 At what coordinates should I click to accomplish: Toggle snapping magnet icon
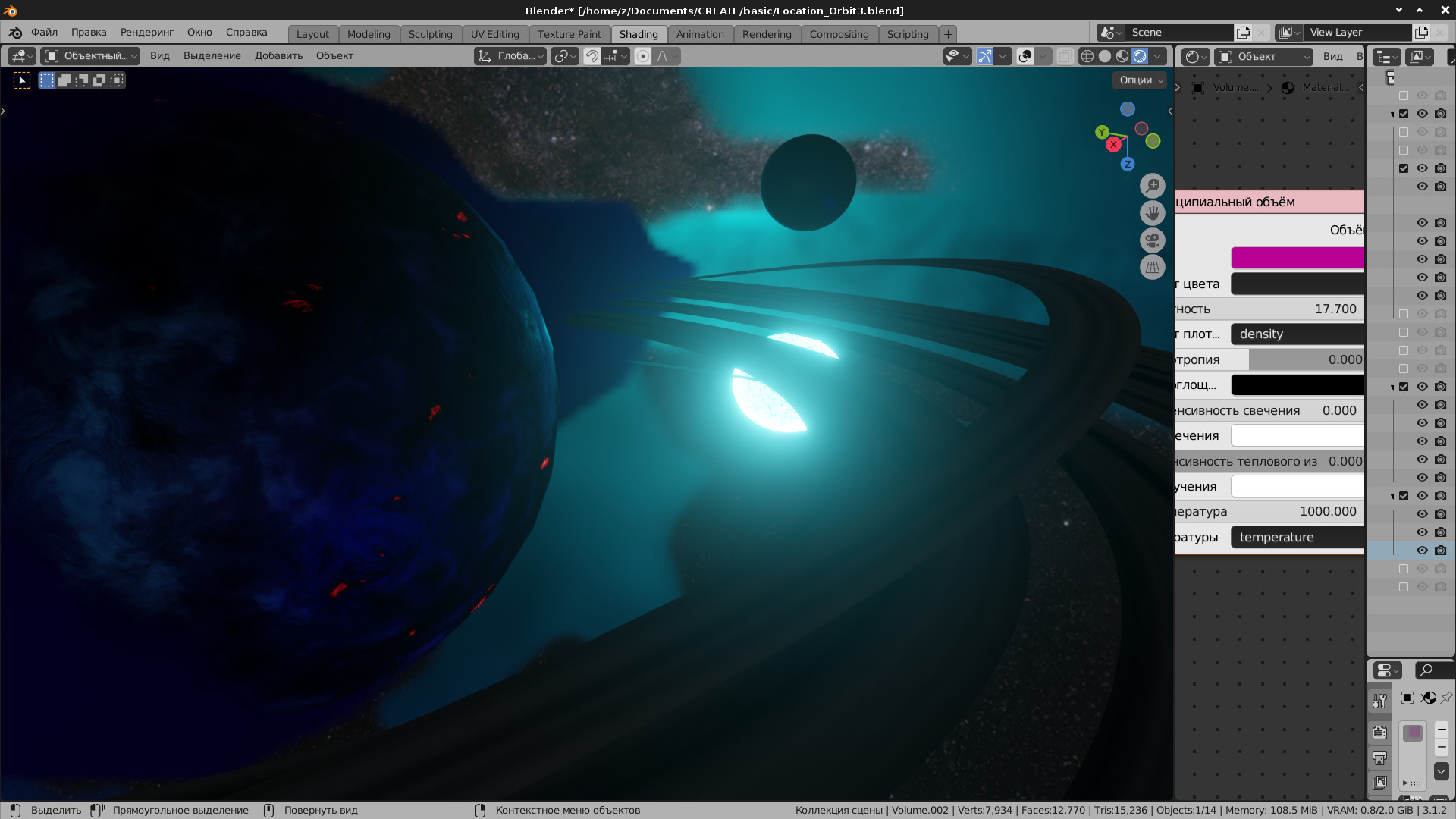pyautogui.click(x=592, y=56)
